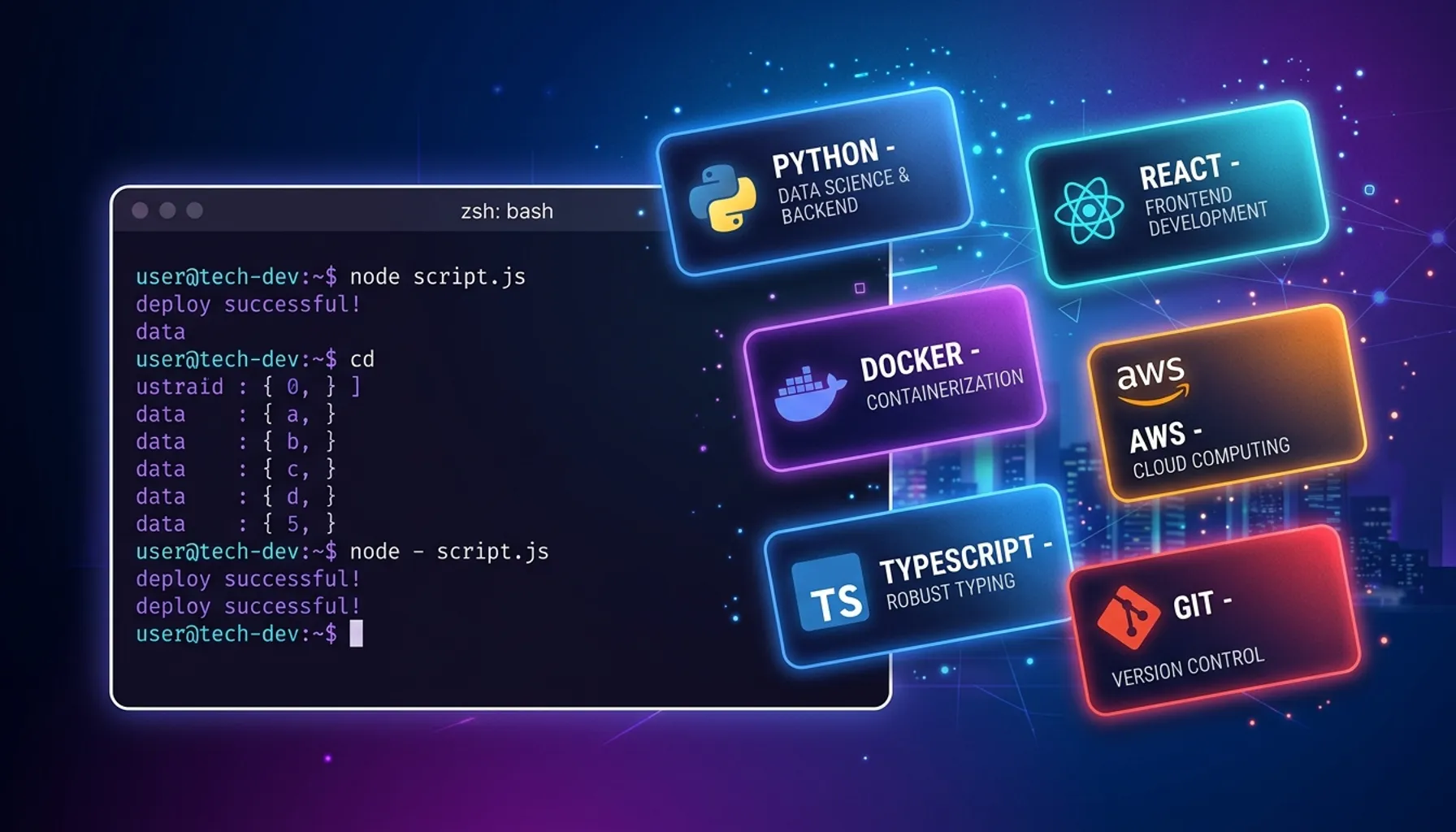1456x832 pixels.
Task: Click the "data : { 5, }" output line
Action: pyautogui.click(x=236, y=524)
